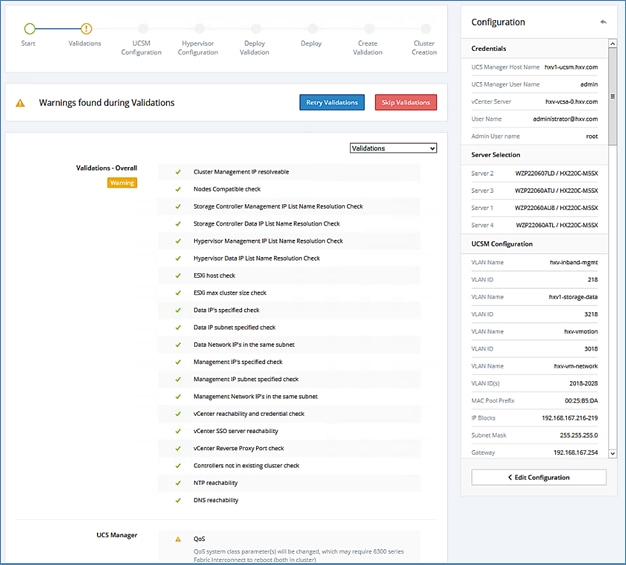Click checkmark for NTP reachability
The width and height of the screenshot is (626, 565).
(178, 483)
